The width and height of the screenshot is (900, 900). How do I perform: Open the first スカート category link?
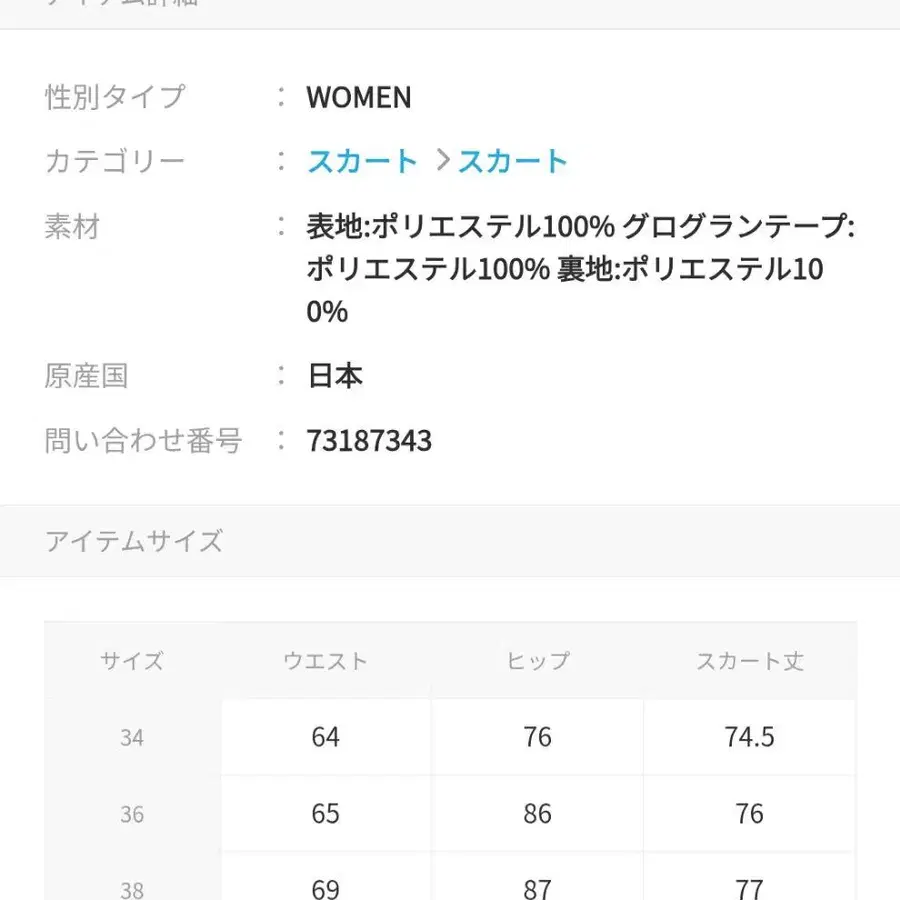(x=362, y=160)
